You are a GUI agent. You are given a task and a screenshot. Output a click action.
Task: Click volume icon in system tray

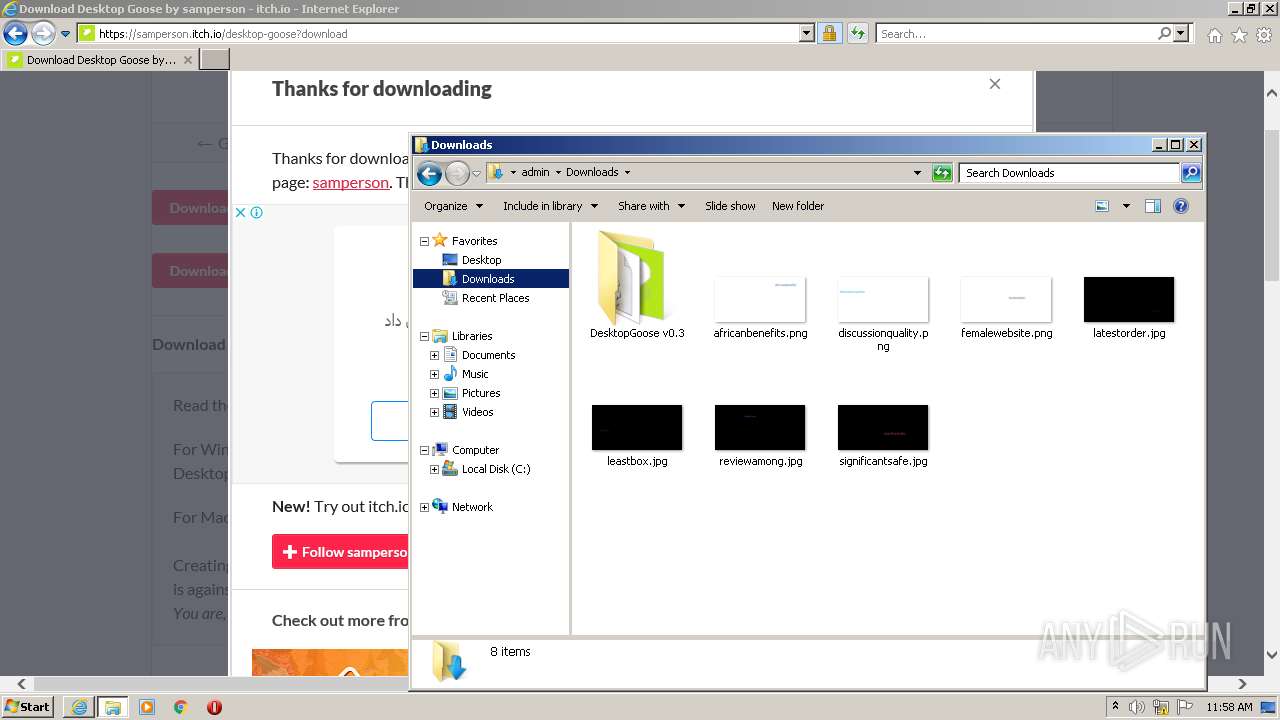1137,707
